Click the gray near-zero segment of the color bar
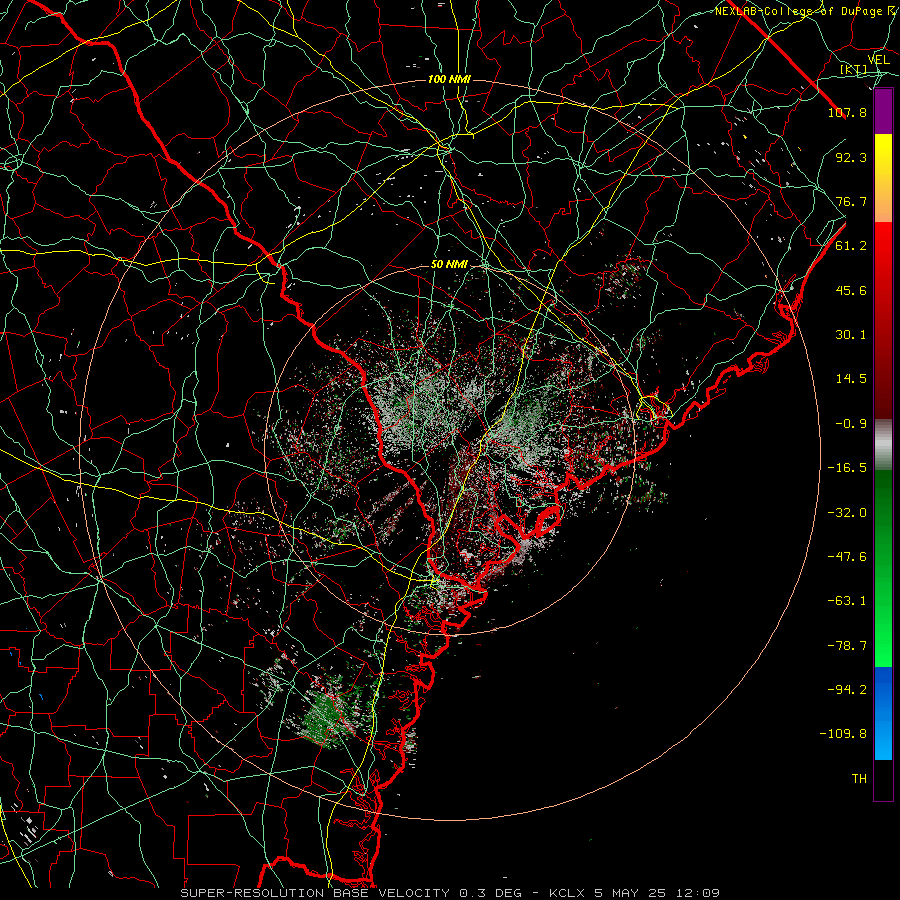This screenshot has height=900, width=900. [x=883, y=445]
